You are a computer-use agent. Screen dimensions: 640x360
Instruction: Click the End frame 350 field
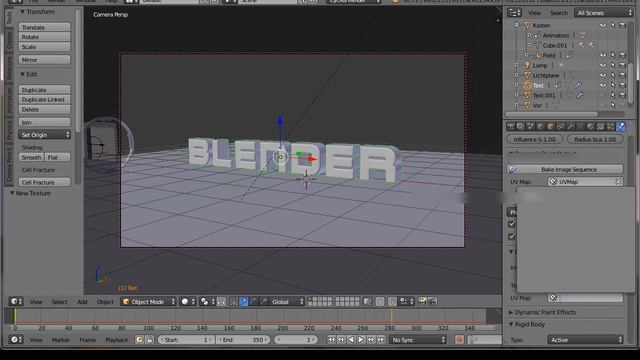242,340
